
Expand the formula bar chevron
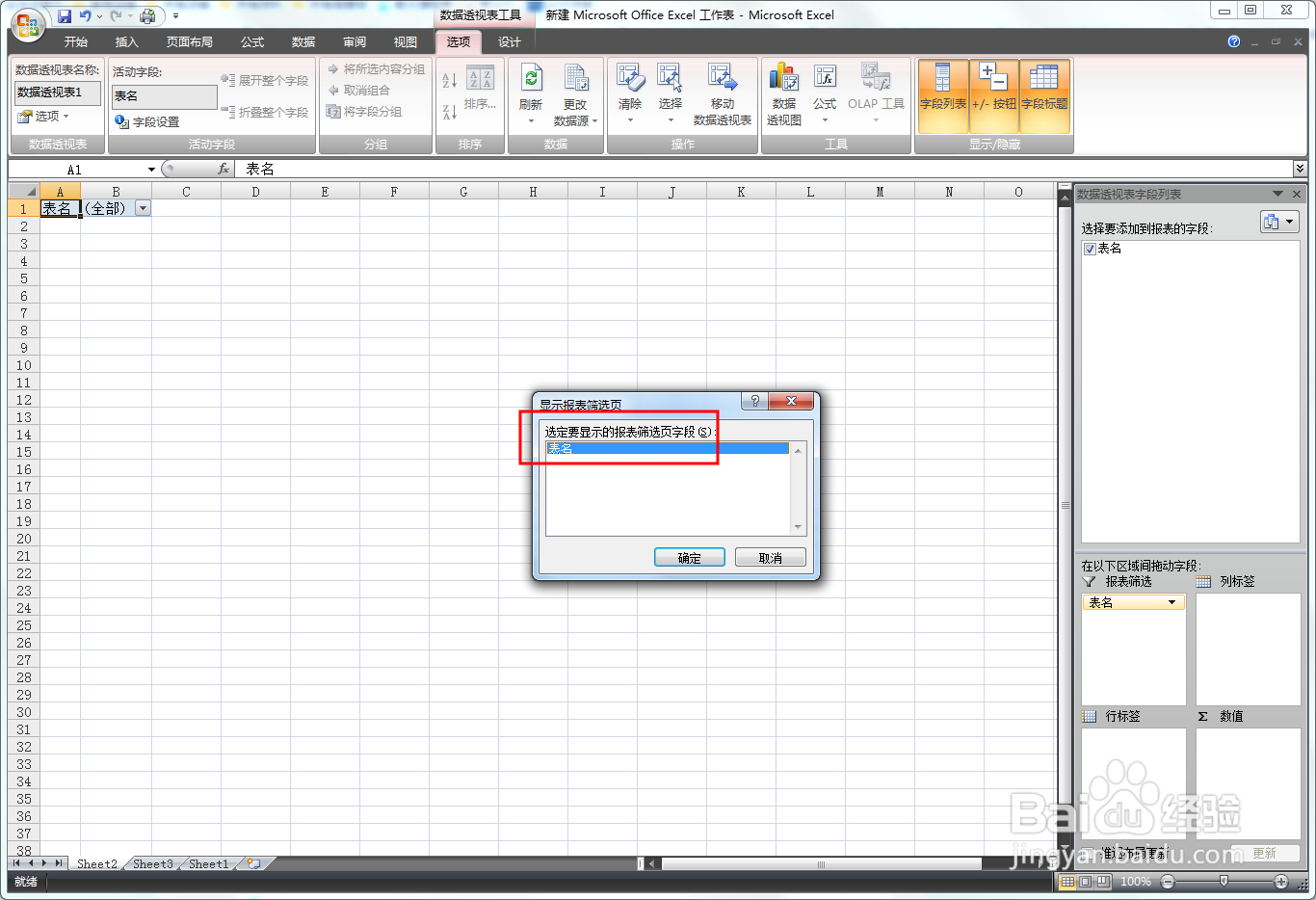click(x=1300, y=169)
